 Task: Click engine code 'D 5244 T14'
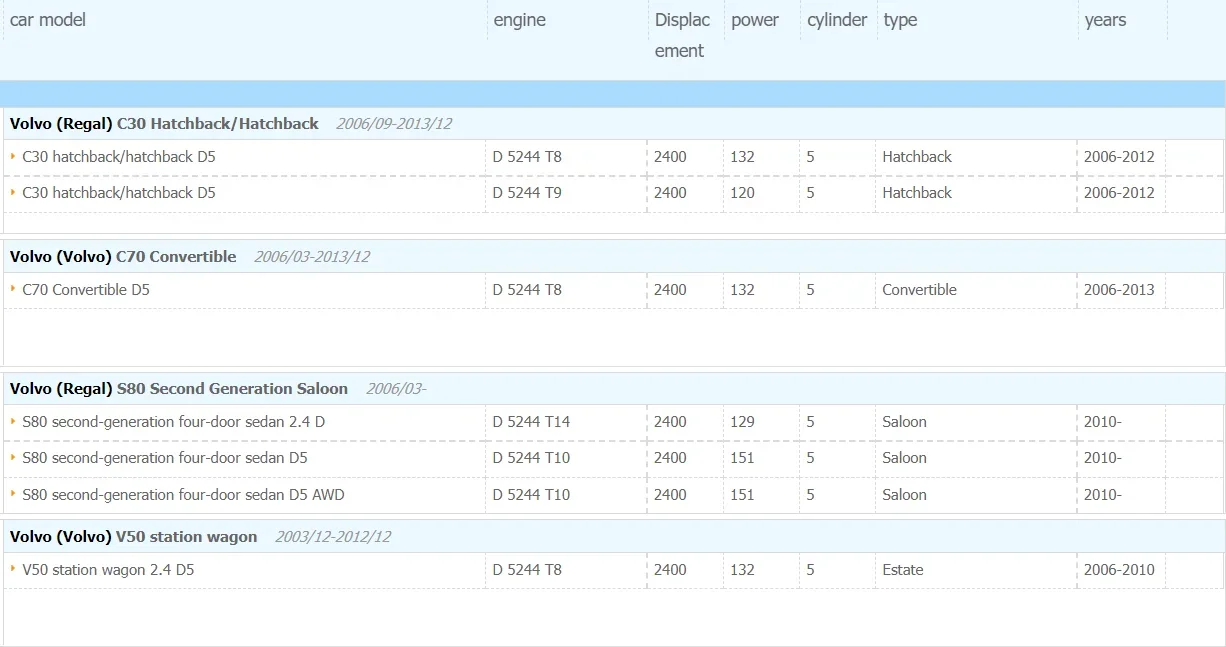coord(531,422)
